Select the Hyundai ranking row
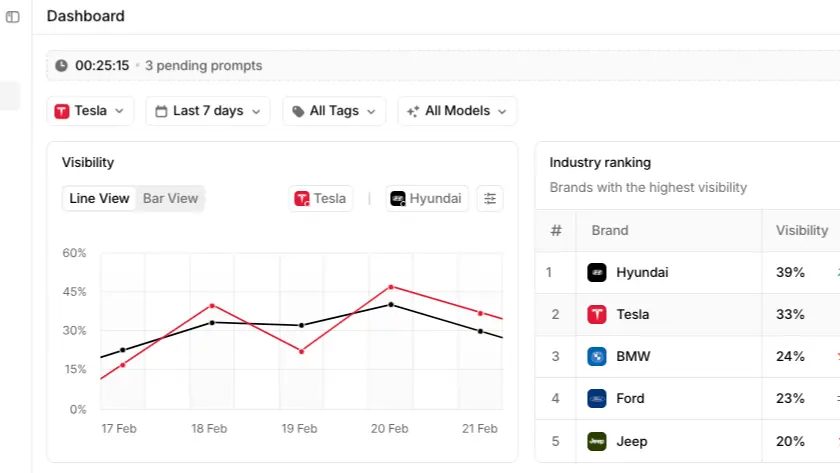Image resolution: width=840 pixels, height=473 pixels. (687, 272)
